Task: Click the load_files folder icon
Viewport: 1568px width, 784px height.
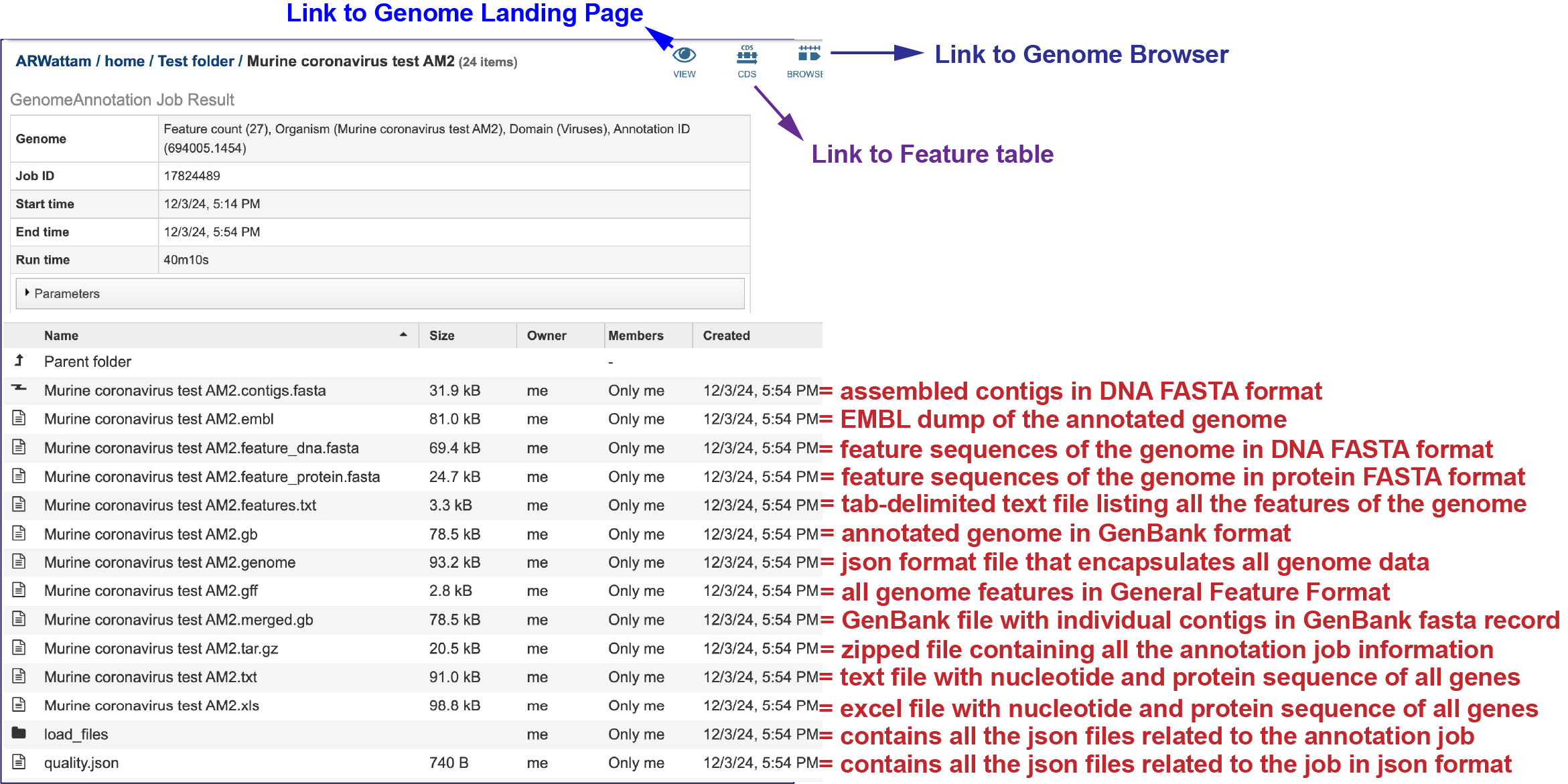Action: pos(19,733)
